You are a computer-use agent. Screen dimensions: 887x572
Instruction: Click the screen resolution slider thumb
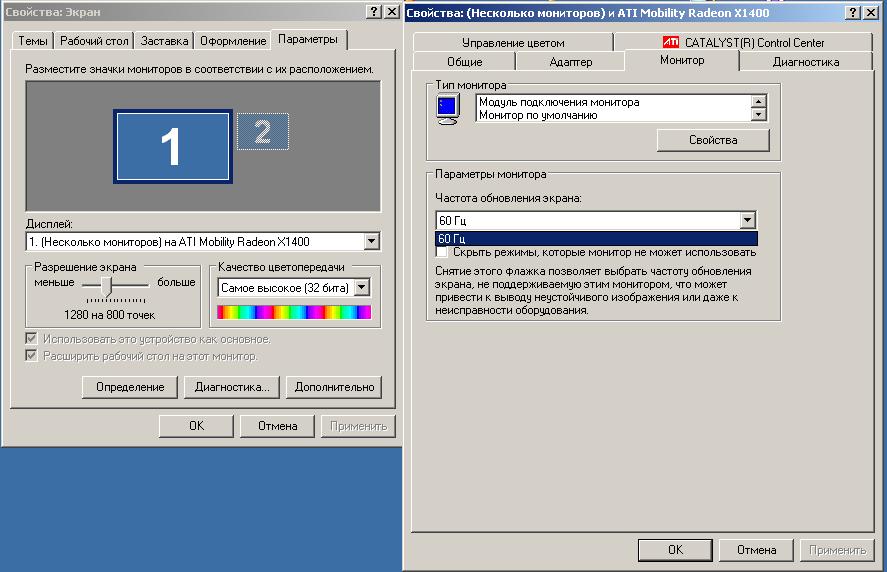pos(107,285)
